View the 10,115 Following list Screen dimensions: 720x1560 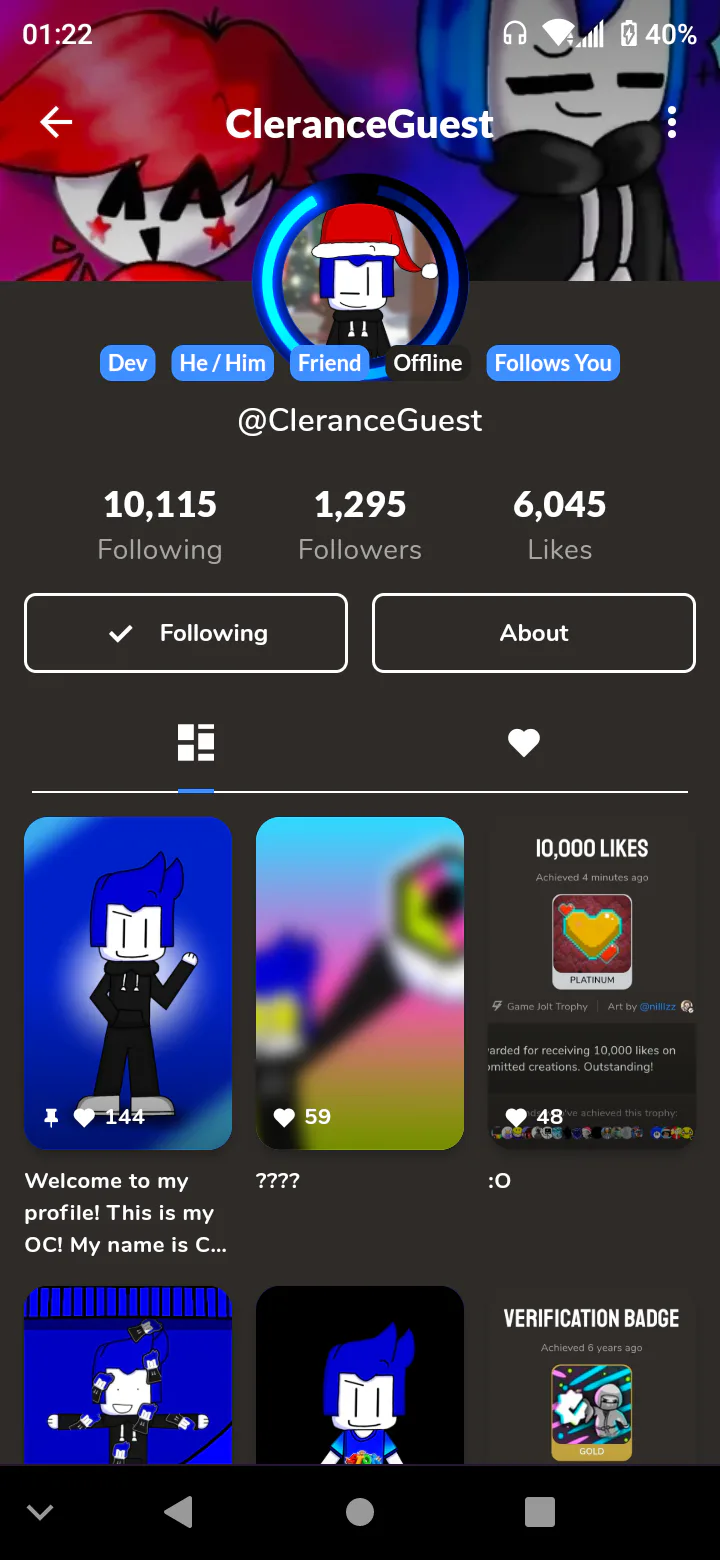[x=160, y=525]
